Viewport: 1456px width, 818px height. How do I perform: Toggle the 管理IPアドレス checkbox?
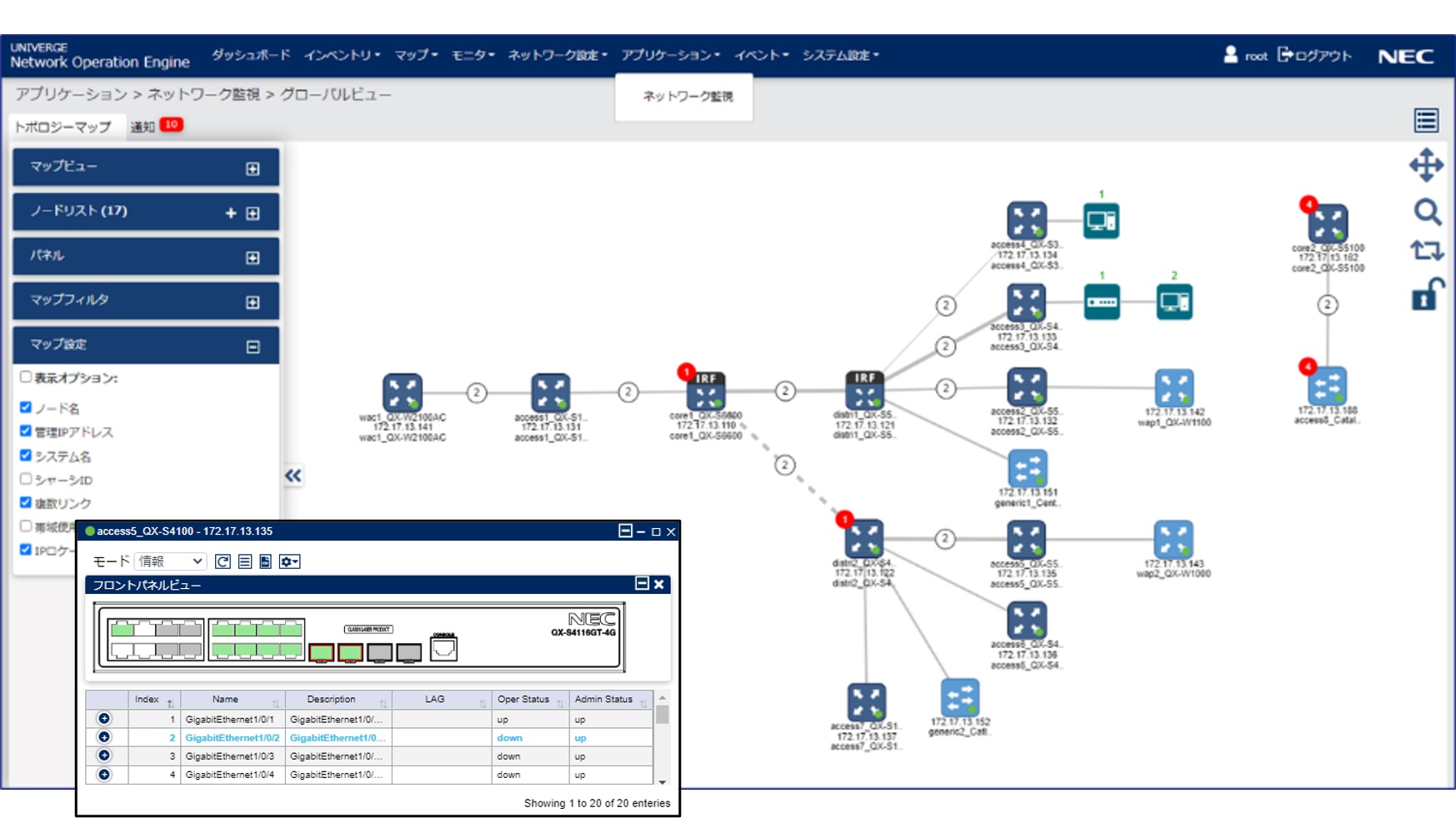click(x=26, y=431)
